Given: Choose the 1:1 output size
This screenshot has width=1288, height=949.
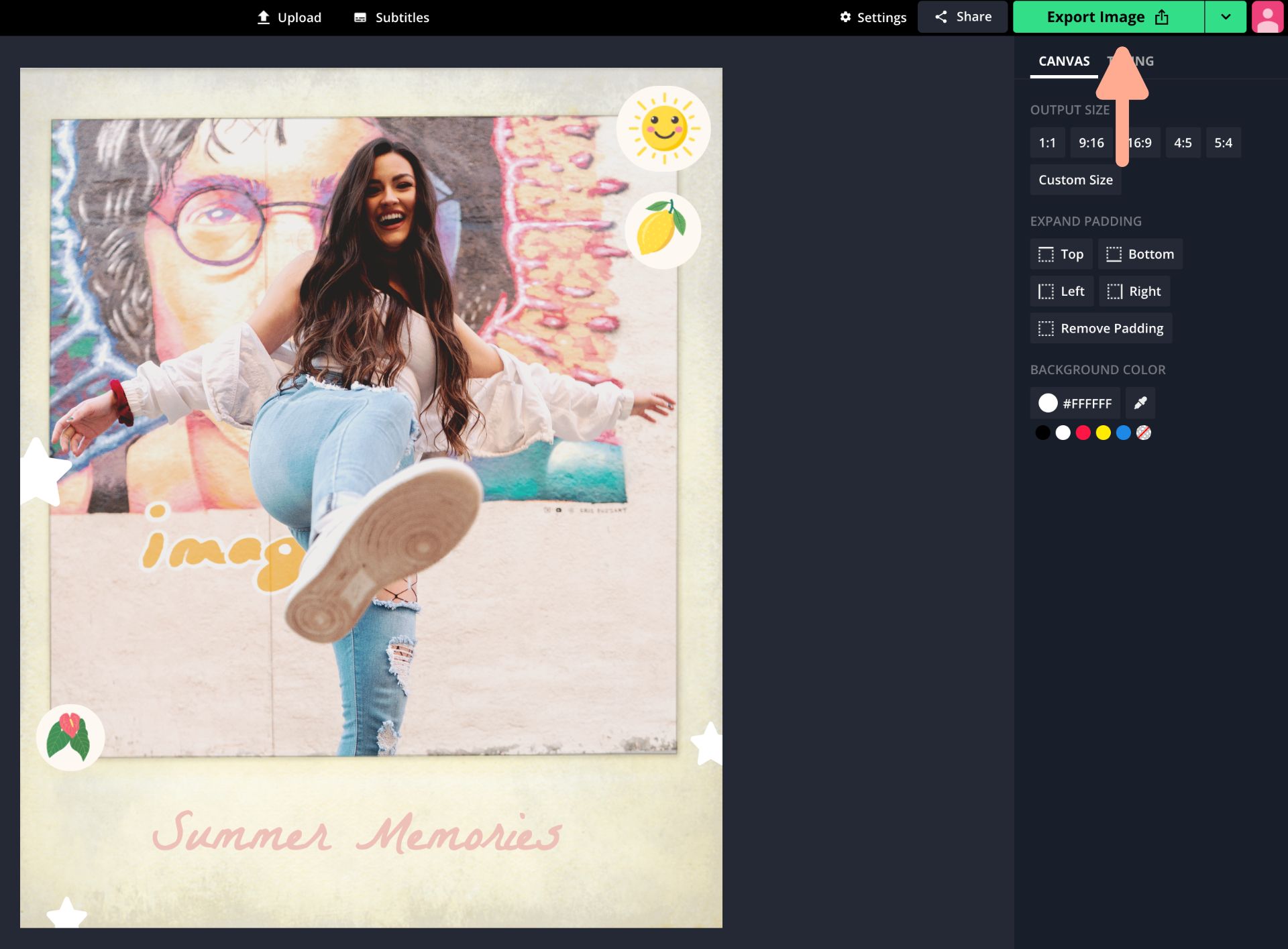Looking at the screenshot, I should coord(1047,143).
